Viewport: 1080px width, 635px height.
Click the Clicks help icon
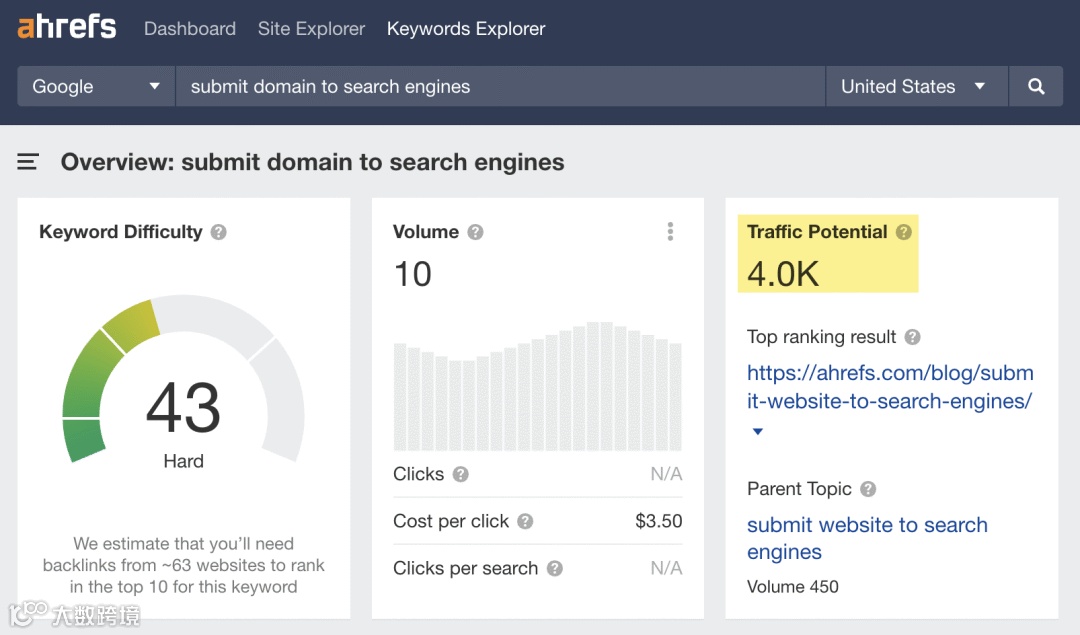pyautogui.click(x=460, y=474)
